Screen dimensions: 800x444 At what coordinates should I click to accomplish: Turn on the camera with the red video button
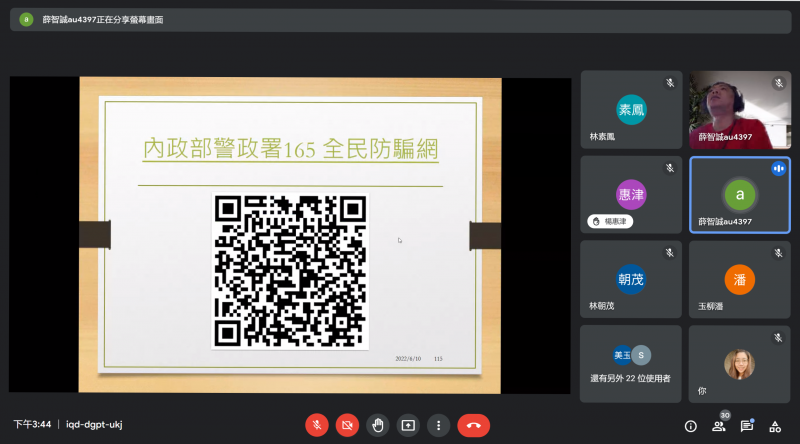[347, 425]
